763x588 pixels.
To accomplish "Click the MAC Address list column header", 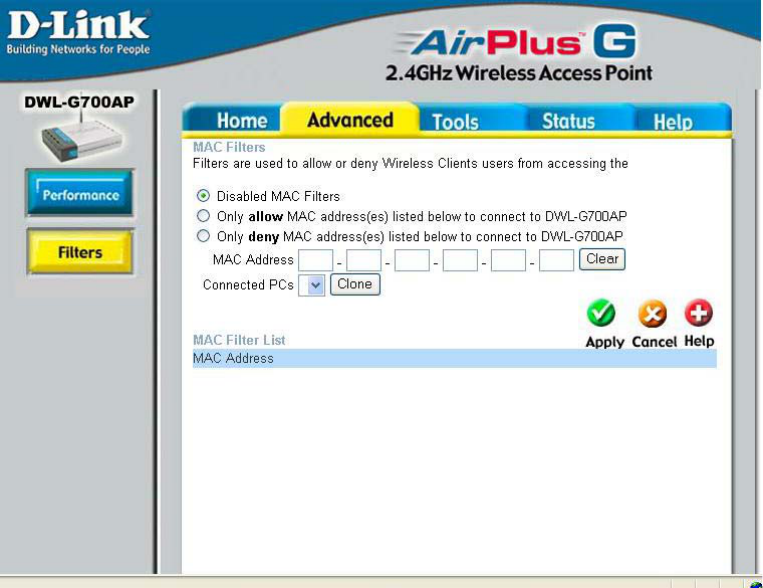I will [x=454, y=358].
